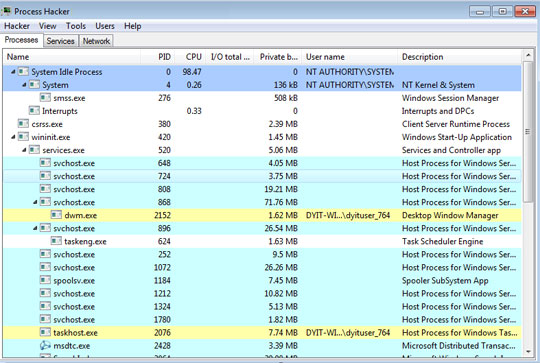Select the 98.47 CPU value

click(192, 72)
